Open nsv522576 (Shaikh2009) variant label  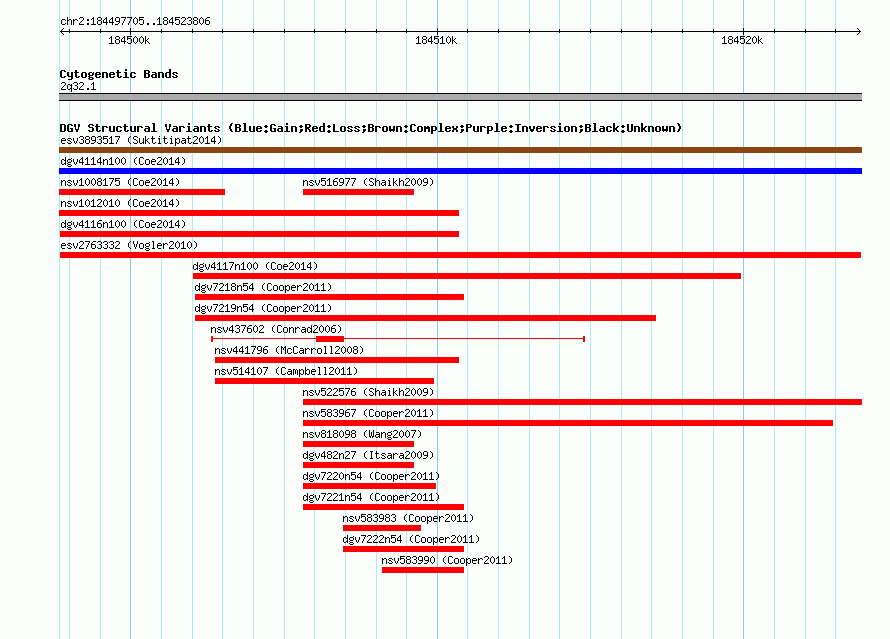pyautogui.click(x=368, y=392)
